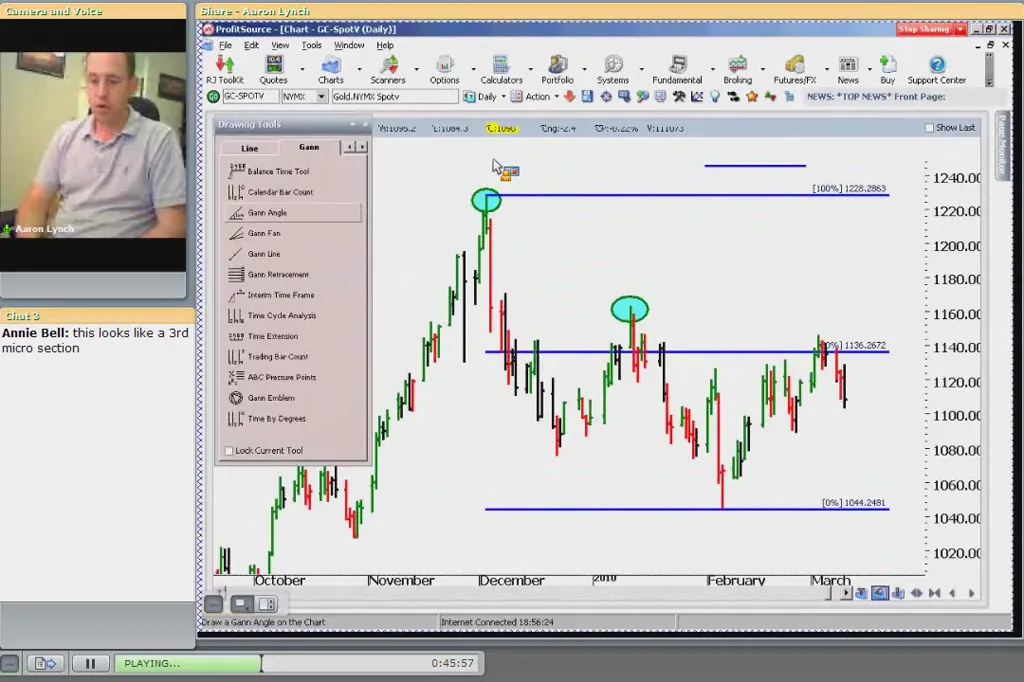Open the Stop Sharing dropdown arrow
Screen dimensions: 1024x682
pos(960,29)
